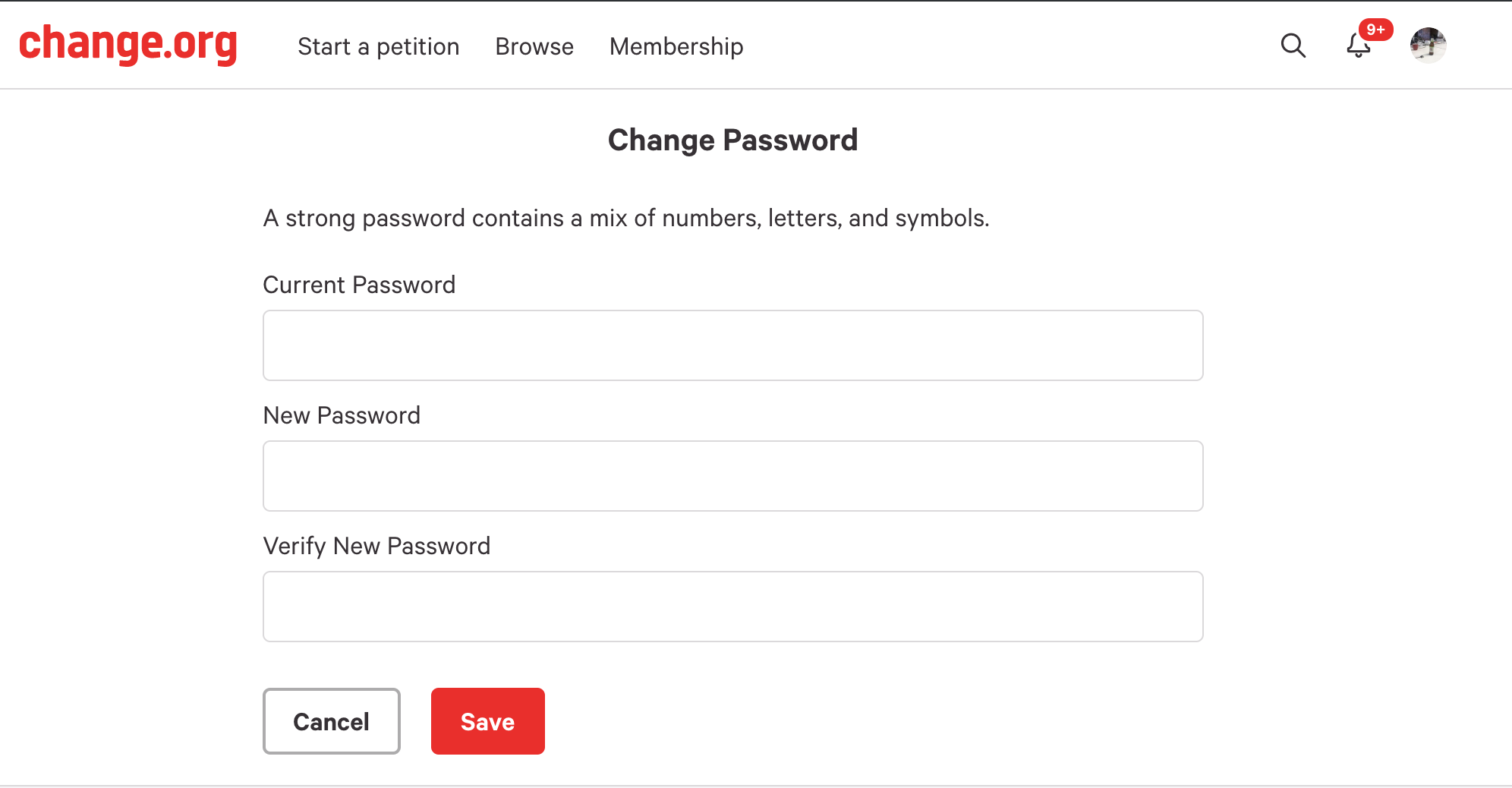This screenshot has height=788, width=1512.
Task: Go home via the change.org logo
Action: coord(128,45)
